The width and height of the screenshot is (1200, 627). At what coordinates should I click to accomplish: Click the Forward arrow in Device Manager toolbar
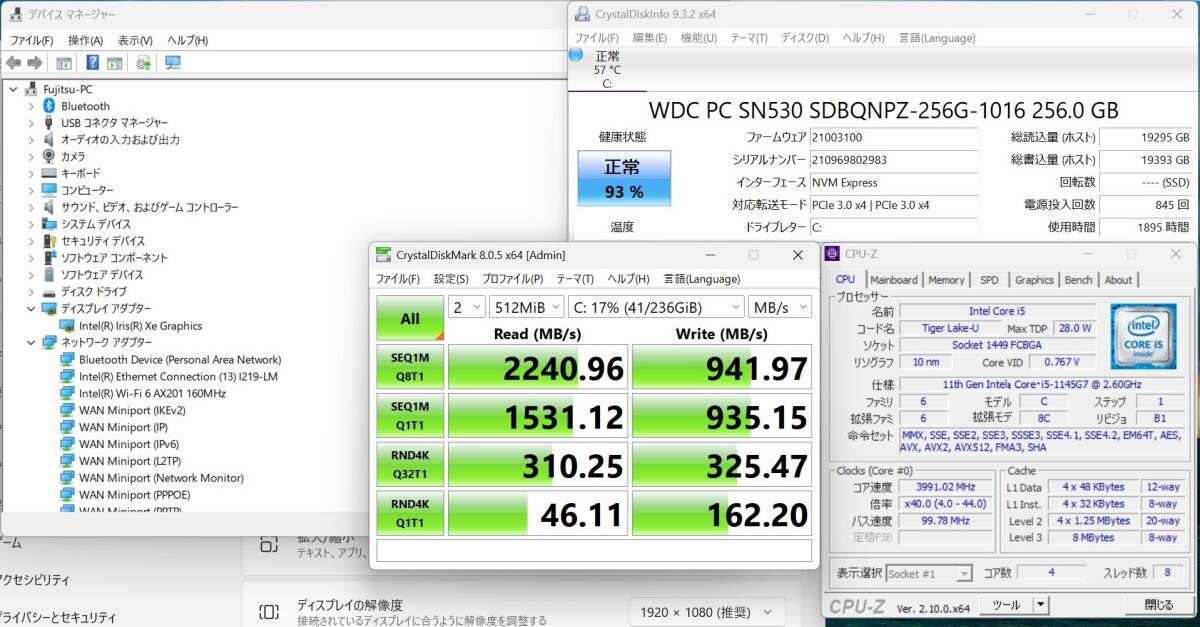[x=34, y=63]
